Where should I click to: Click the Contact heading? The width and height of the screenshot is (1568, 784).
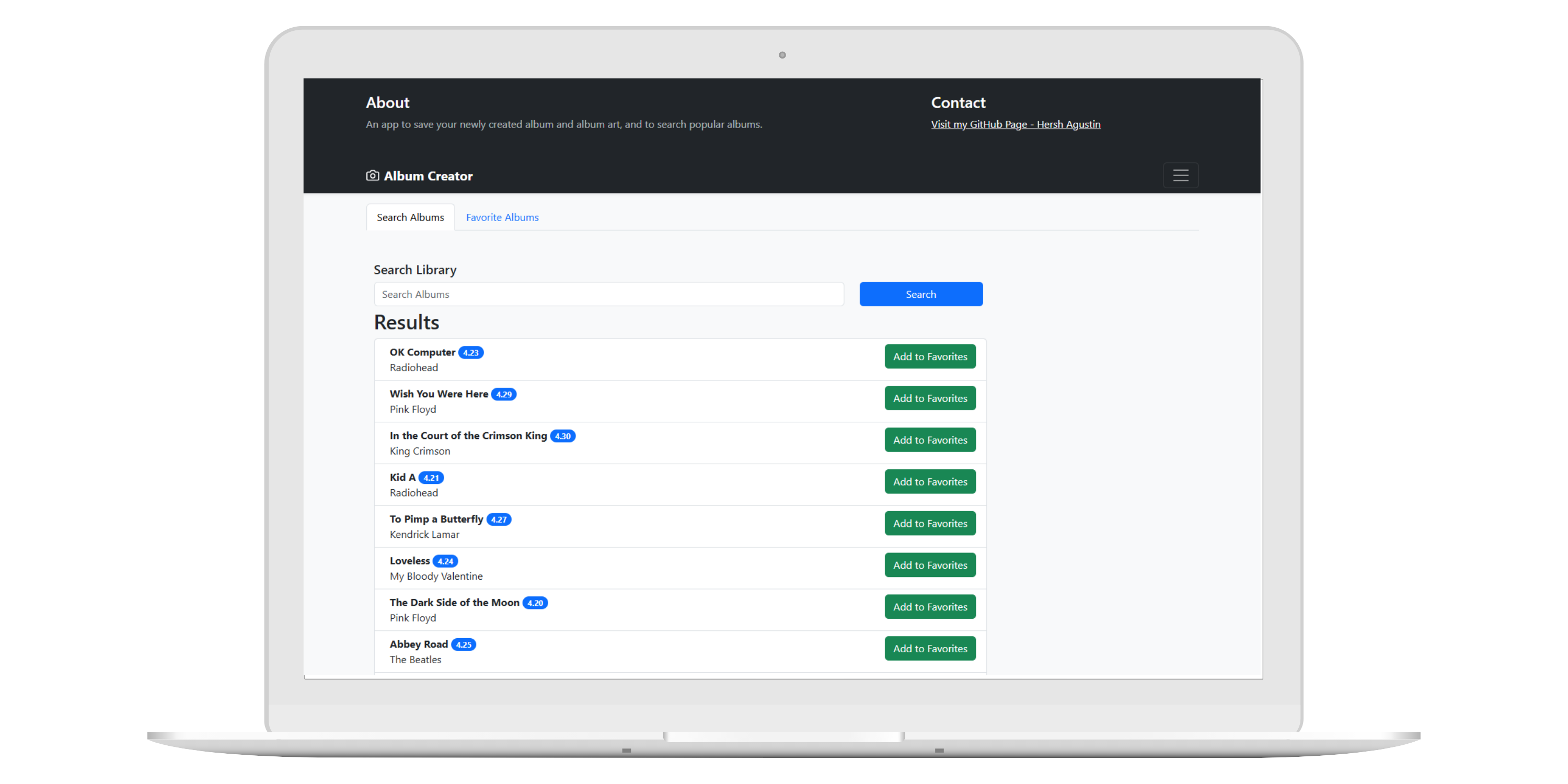coord(958,102)
